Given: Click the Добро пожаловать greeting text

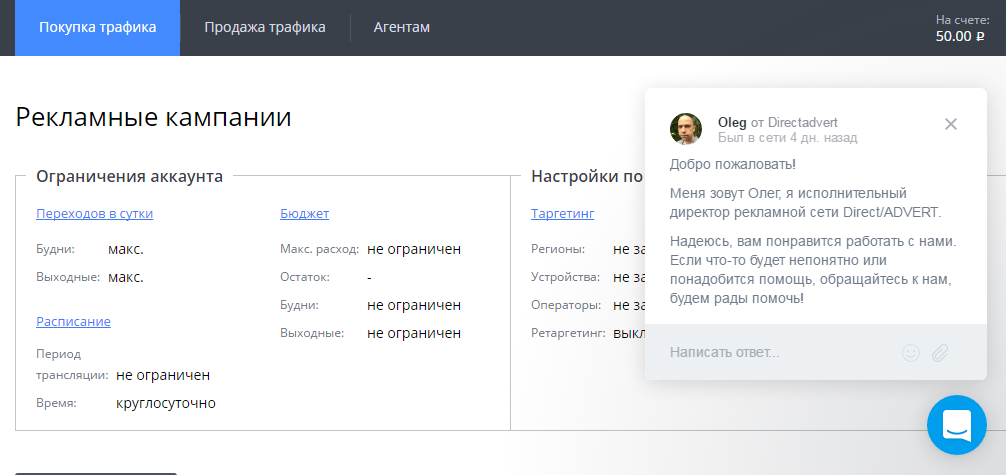Looking at the screenshot, I should 733,164.
